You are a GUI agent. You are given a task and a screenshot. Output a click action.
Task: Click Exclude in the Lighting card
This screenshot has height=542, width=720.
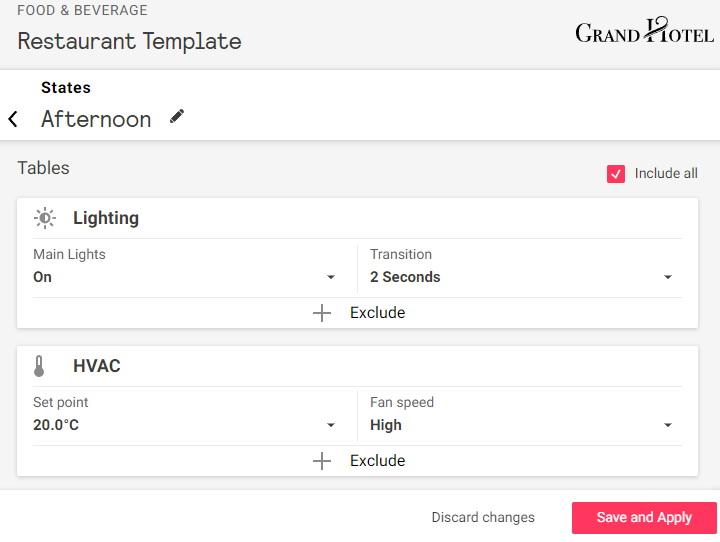pos(377,313)
